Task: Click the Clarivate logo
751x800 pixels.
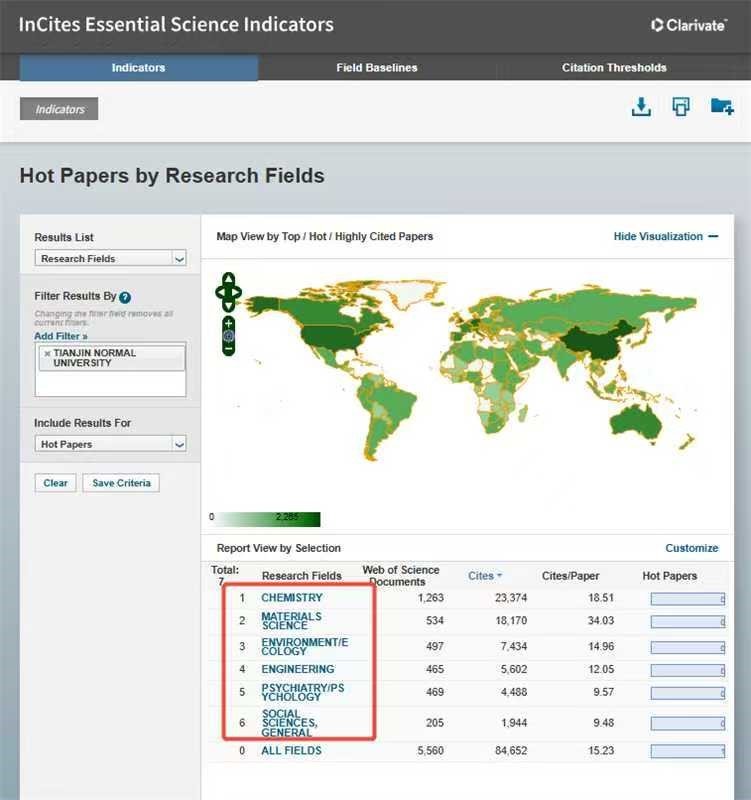Action: coord(689,25)
